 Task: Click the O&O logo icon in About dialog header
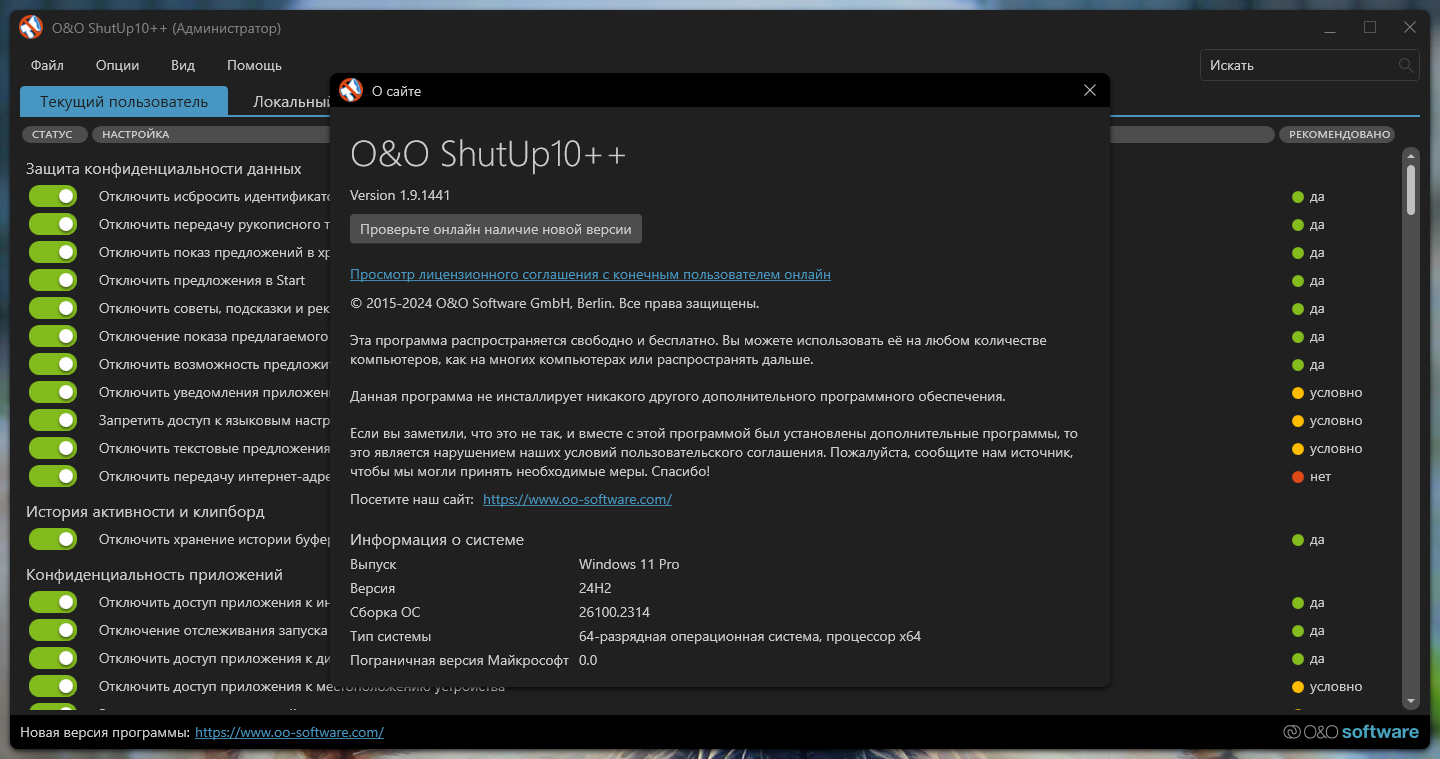pos(351,90)
